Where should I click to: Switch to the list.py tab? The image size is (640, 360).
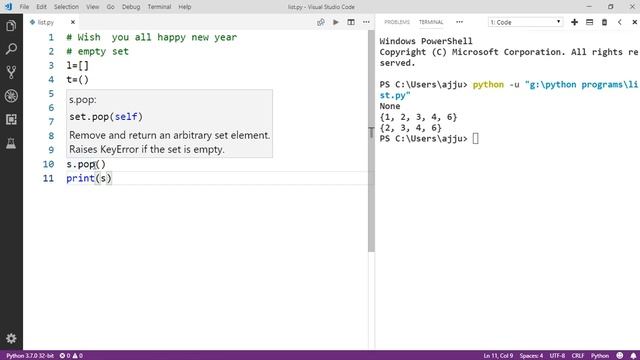click(46, 22)
